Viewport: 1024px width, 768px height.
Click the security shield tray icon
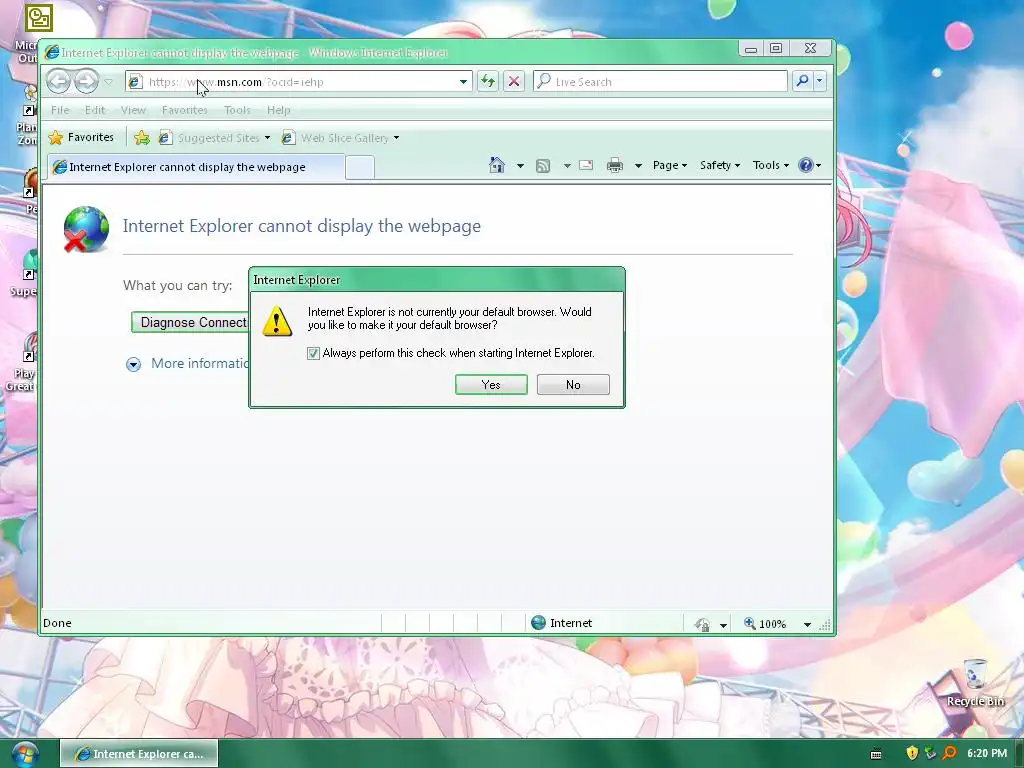[x=912, y=754]
